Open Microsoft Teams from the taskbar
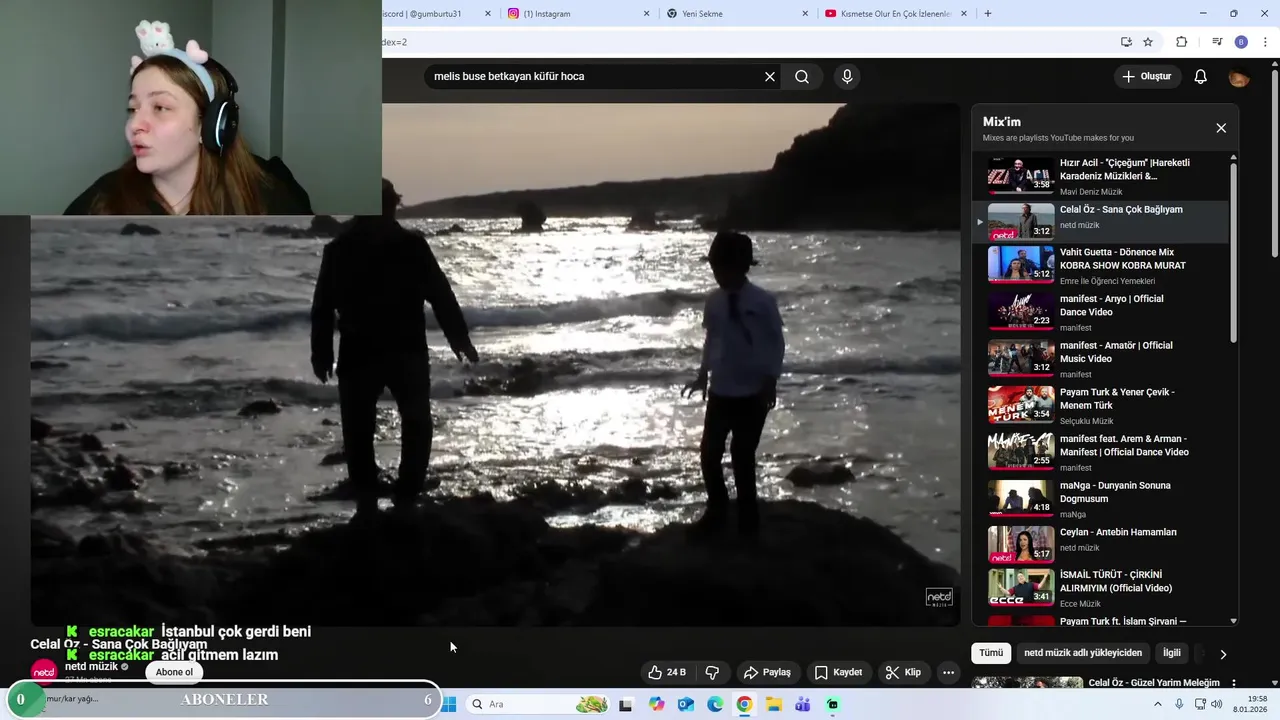 [803, 705]
